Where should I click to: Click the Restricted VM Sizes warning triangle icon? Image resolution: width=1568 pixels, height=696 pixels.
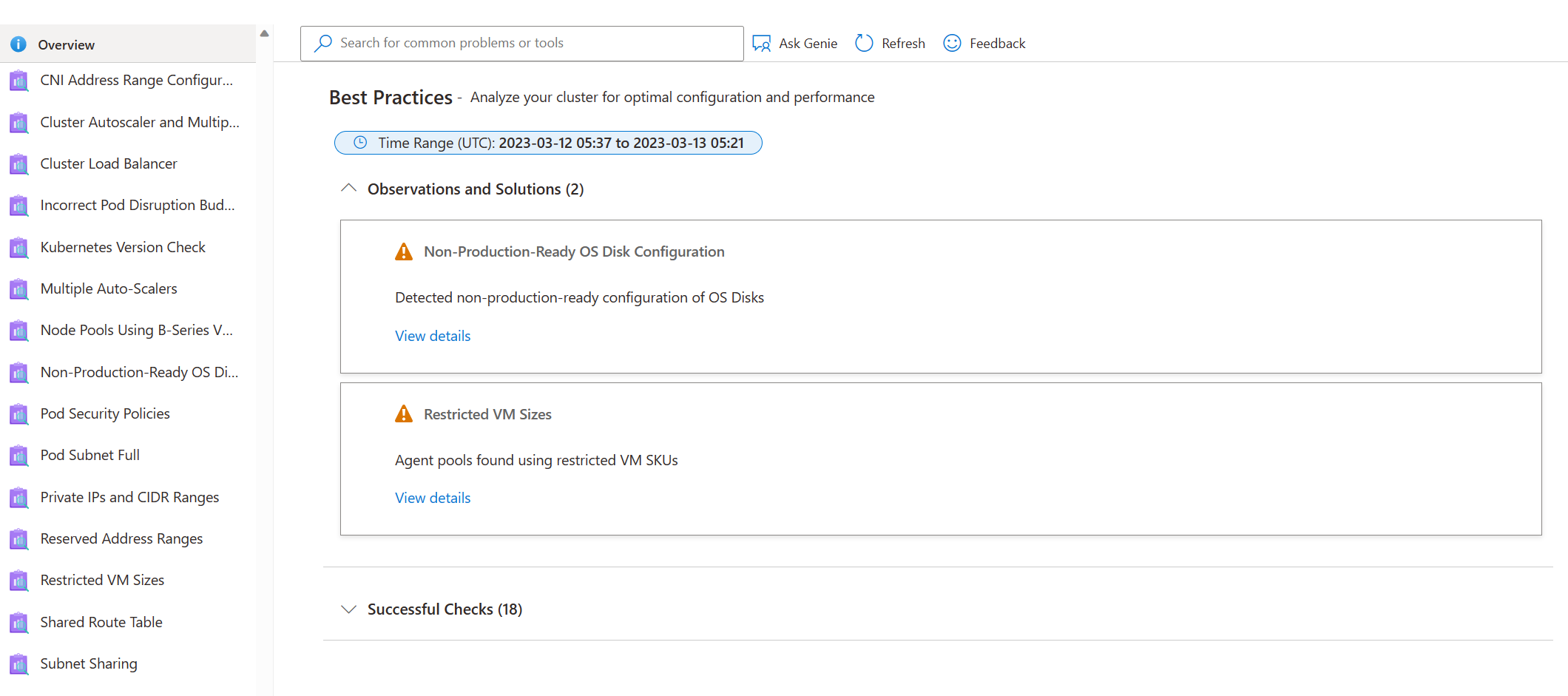404,414
